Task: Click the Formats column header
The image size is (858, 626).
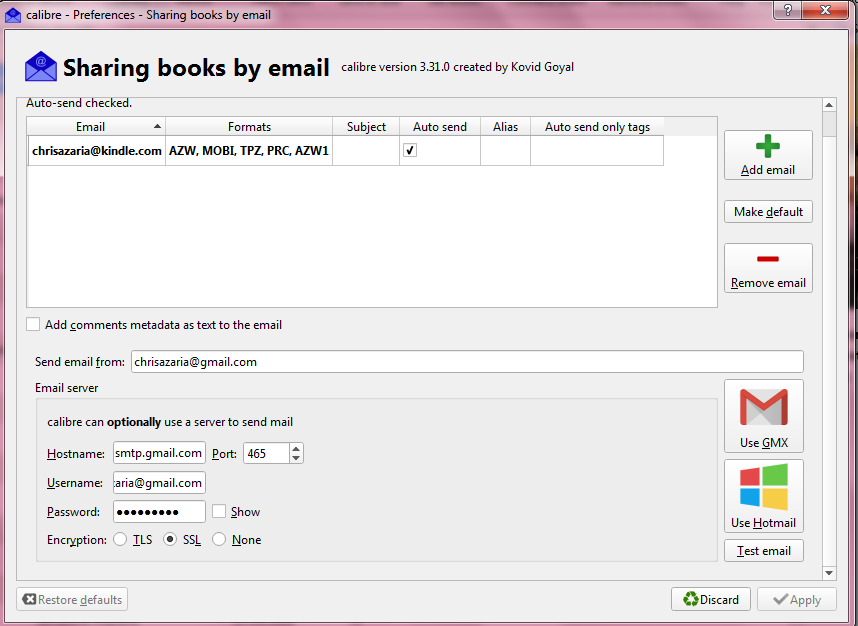Action: [x=249, y=126]
